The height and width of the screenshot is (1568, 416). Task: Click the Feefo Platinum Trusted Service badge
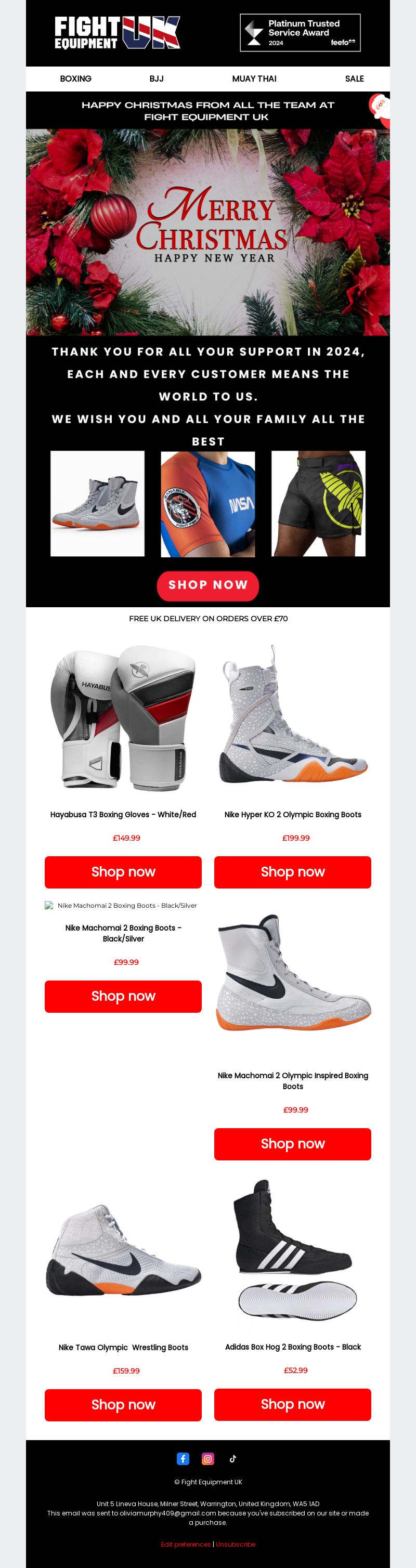click(300, 33)
